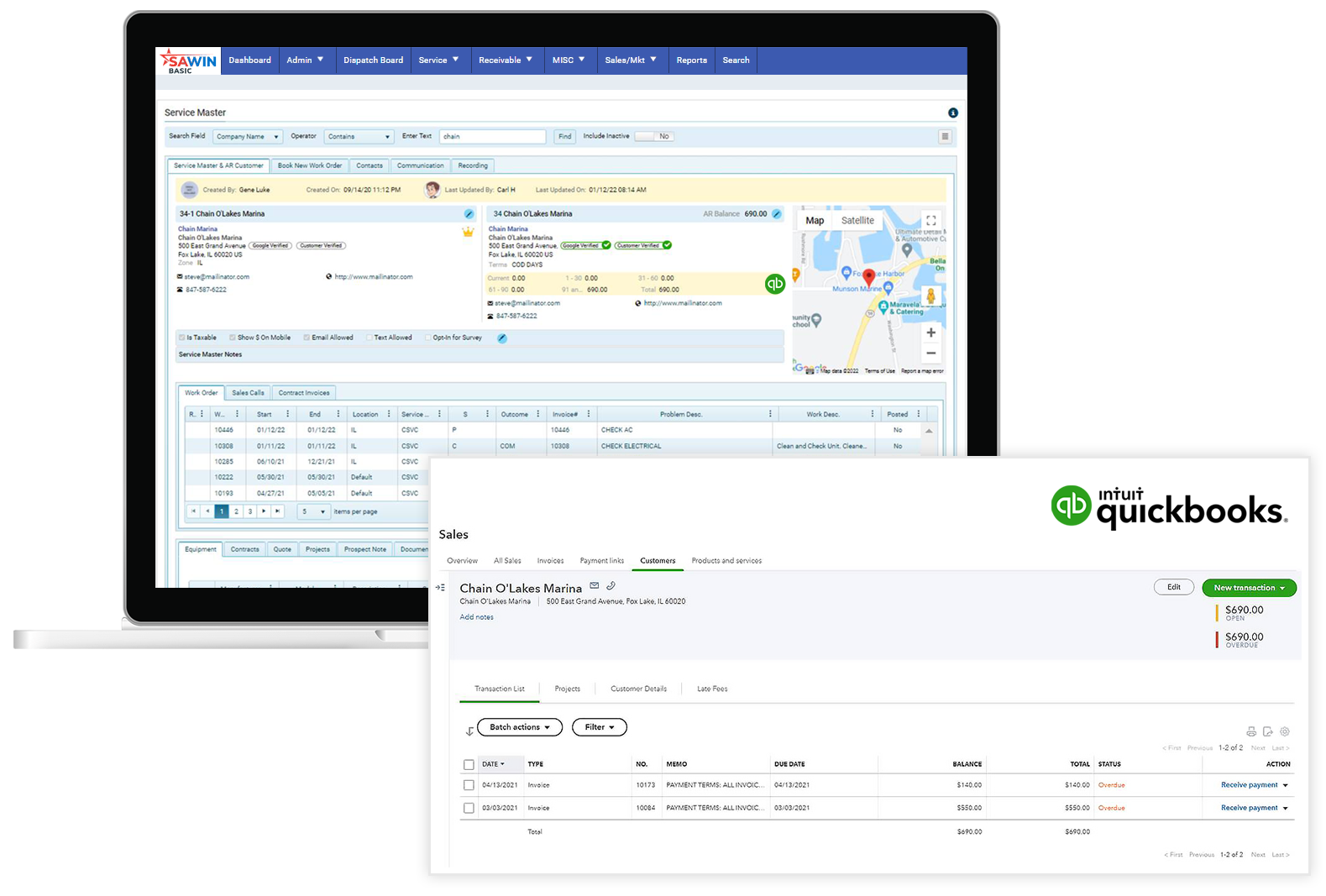Click the Carl H avatar picture
Image resolution: width=1326 pixels, height=896 pixels.
point(432,190)
